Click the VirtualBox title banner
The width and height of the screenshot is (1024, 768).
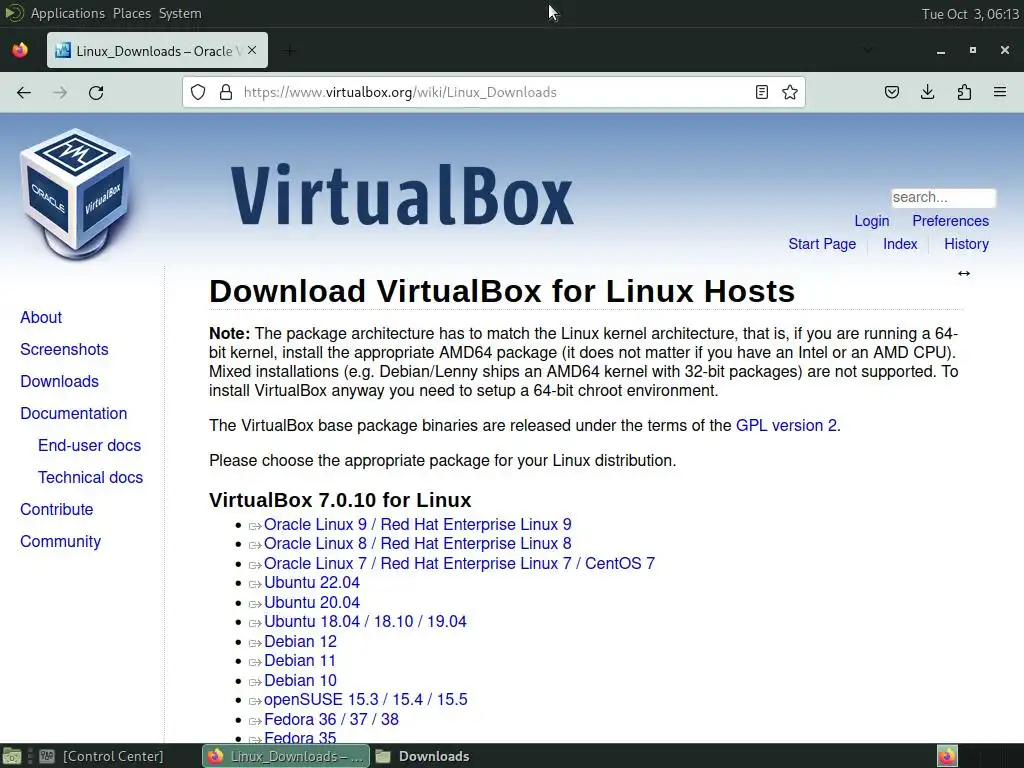402,196
